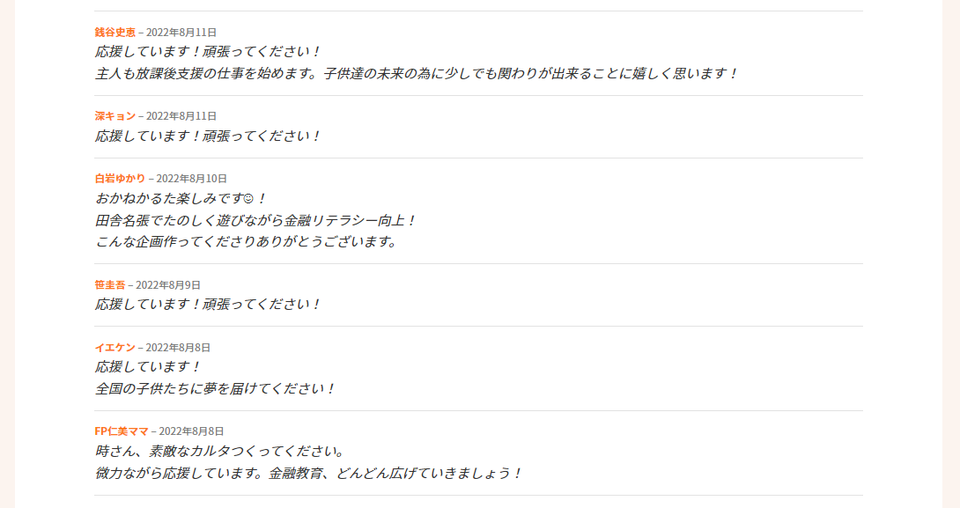Click the イエケン username
Viewport: 960px width, 508px height.
[115, 348]
